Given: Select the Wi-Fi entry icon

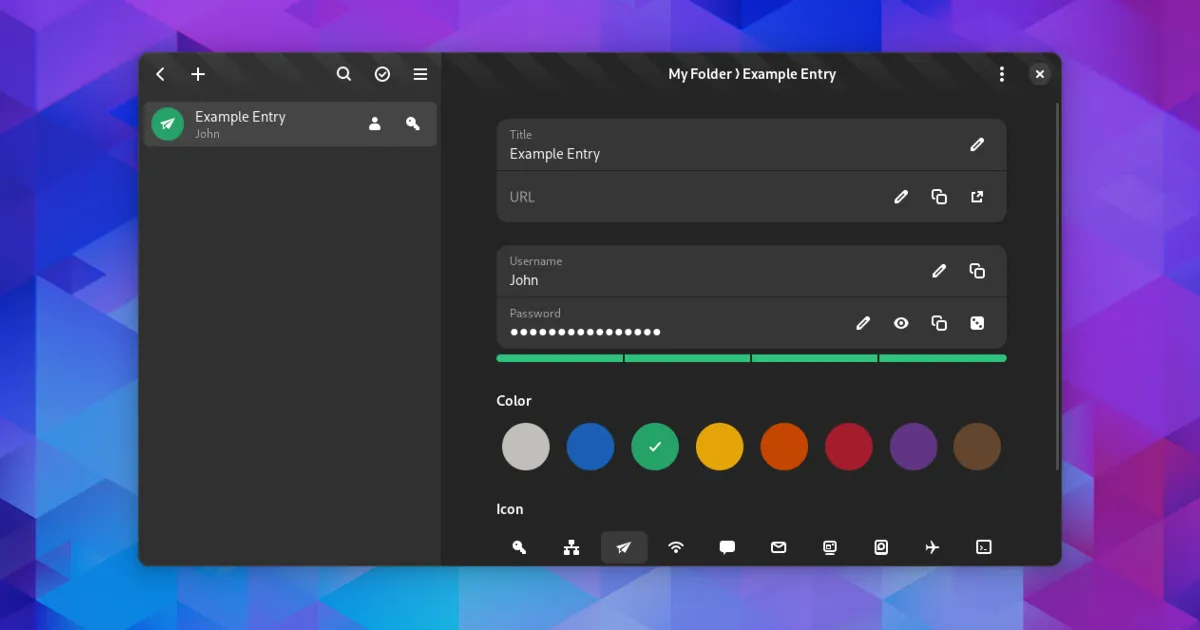Looking at the screenshot, I should pos(676,547).
